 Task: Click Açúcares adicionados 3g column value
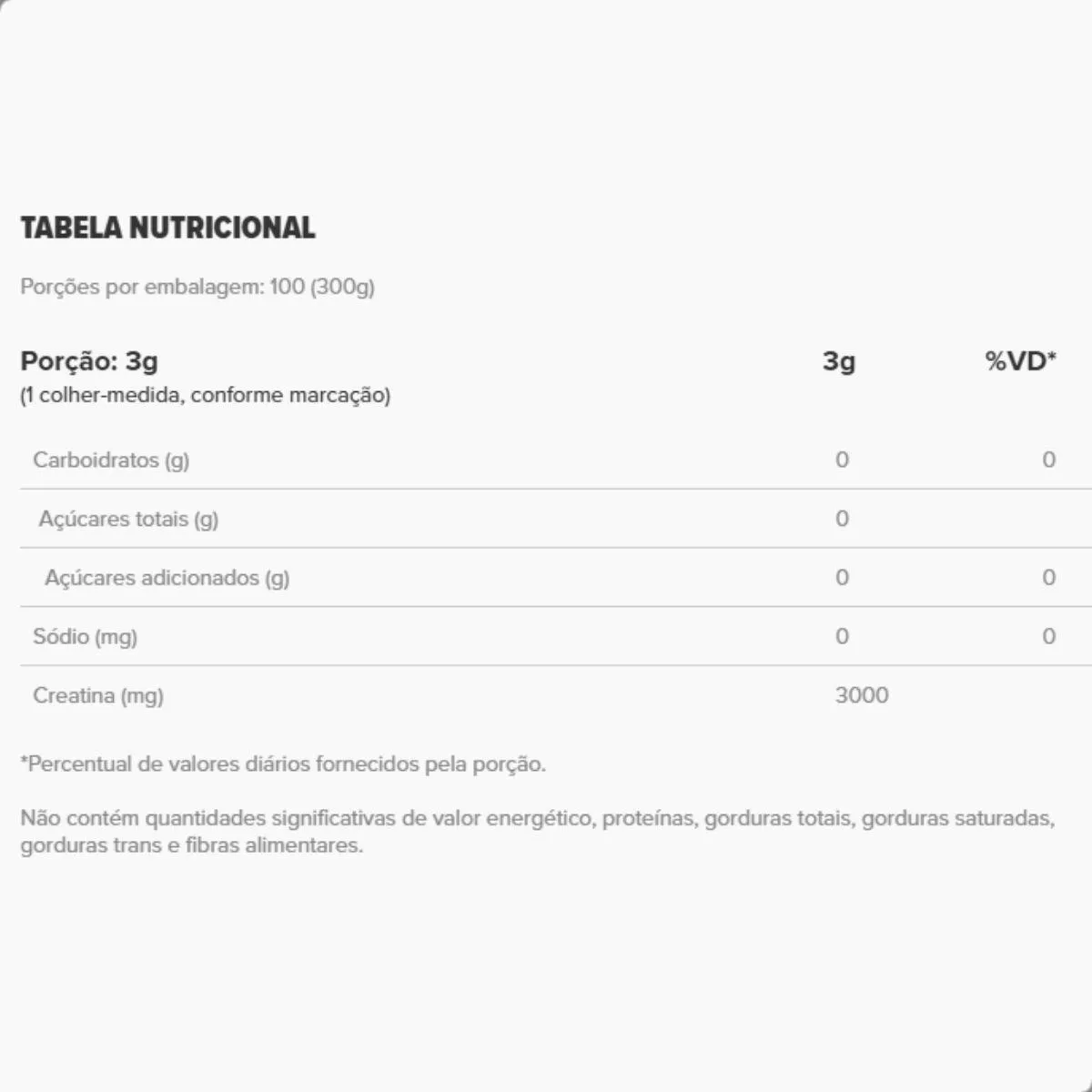(842, 578)
